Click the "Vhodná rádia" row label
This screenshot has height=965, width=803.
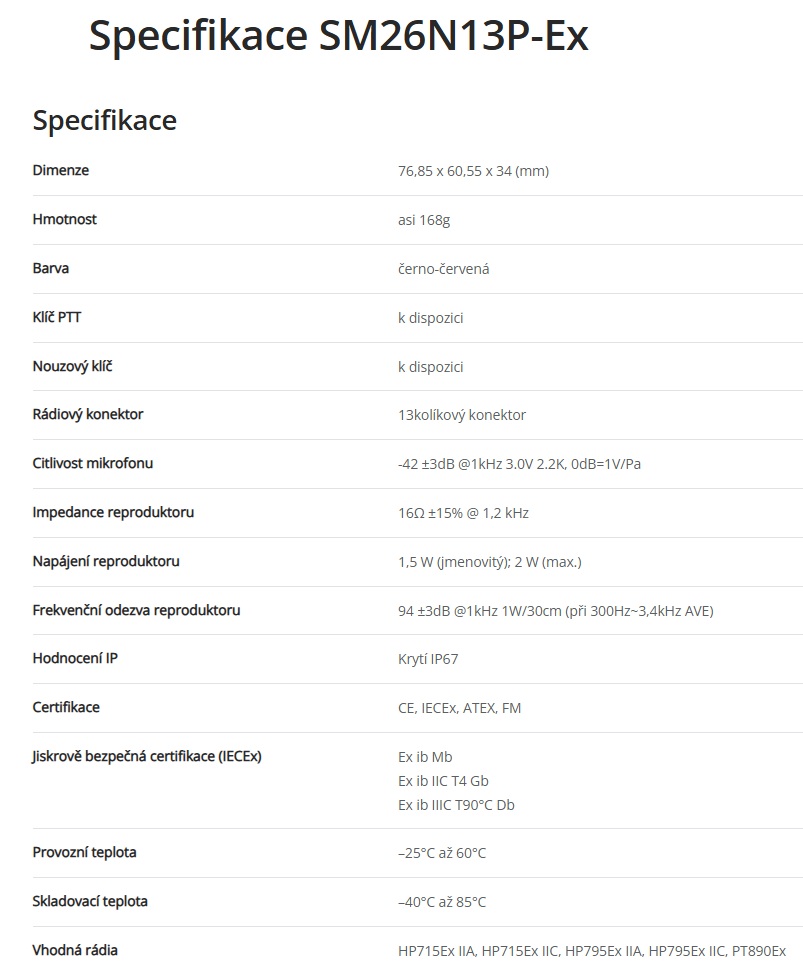(x=75, y=950)
